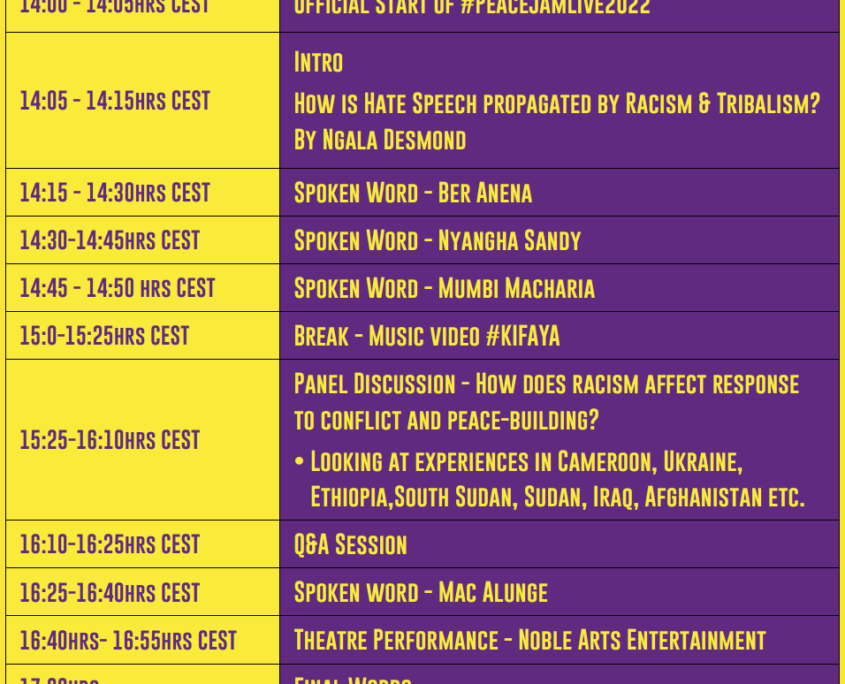Click the bullet listing Cameroon, Ukraine experiences
This screenshot has height=684, width=845.
(x=550, y=479)
